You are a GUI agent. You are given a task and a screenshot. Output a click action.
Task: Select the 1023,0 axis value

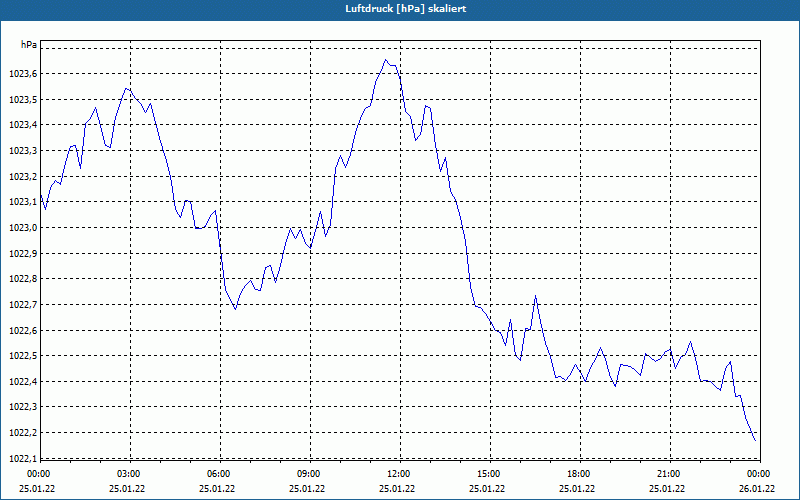coord(23,228)
